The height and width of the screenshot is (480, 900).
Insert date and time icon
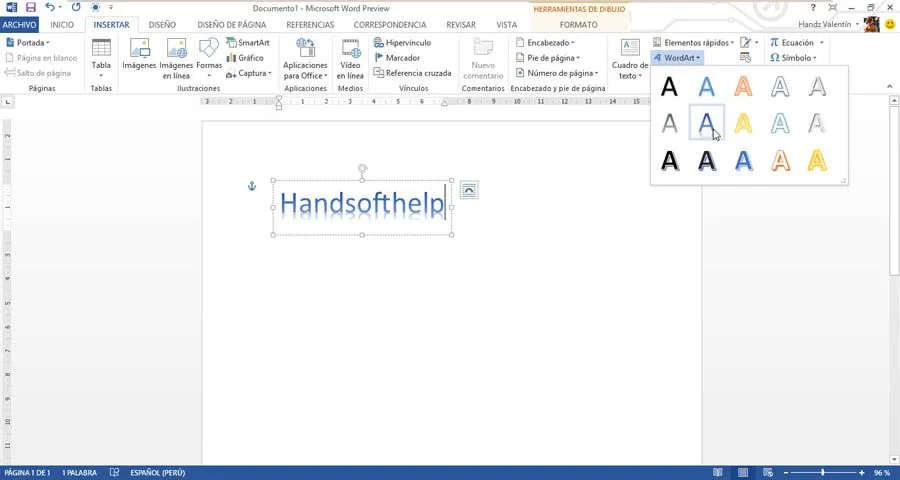click(746, 57)
